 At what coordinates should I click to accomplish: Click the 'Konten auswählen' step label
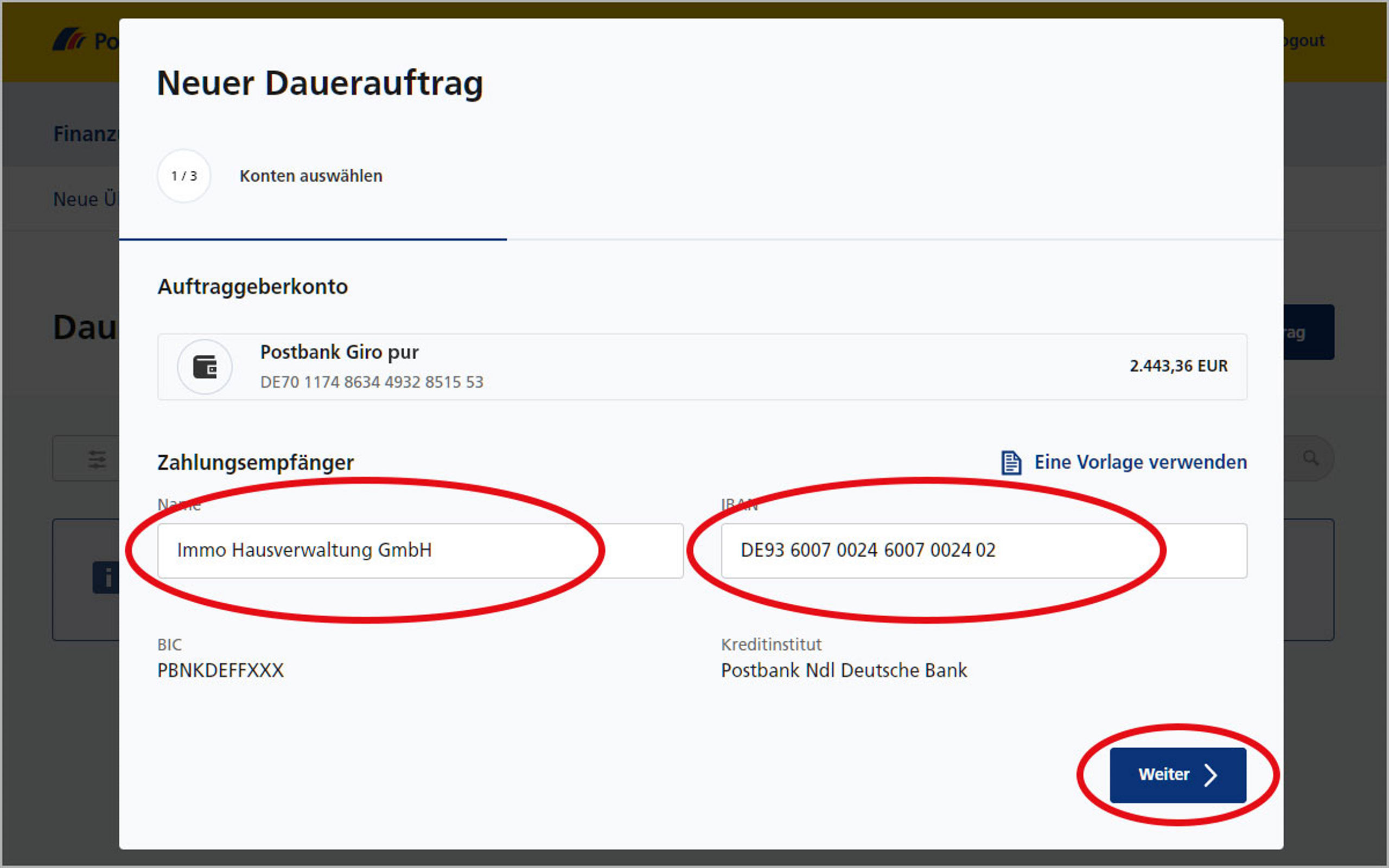tap(311, 176)
